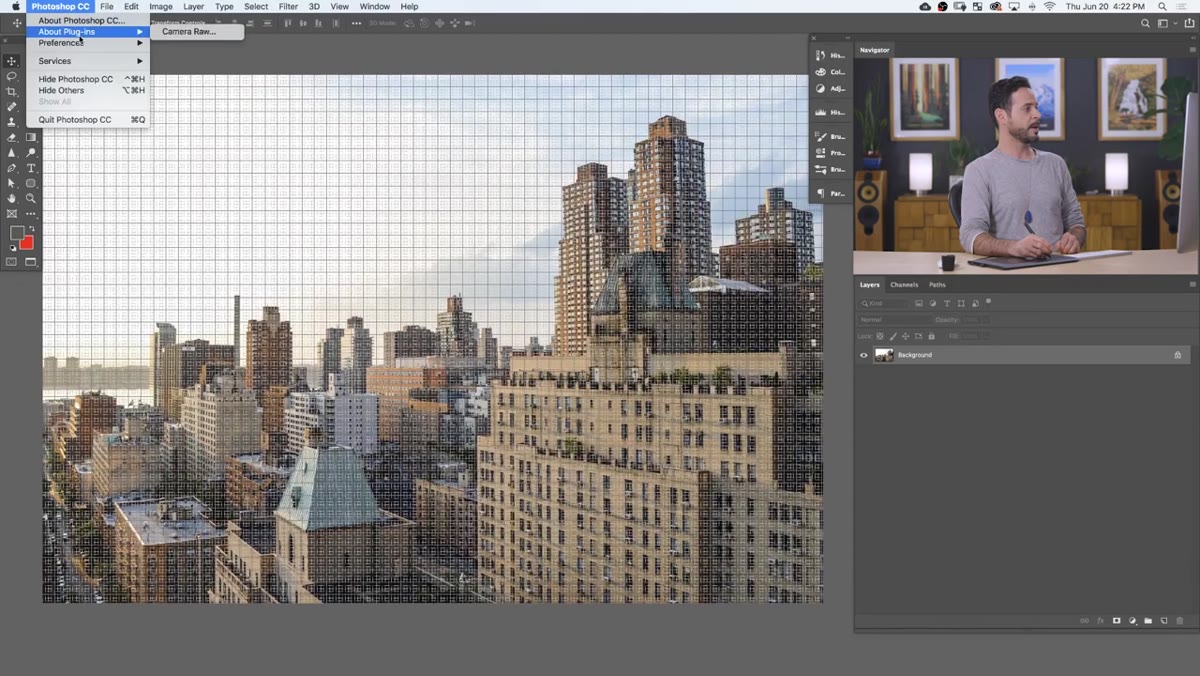This screenshot has width=1200, height=676.
Task: Create a new group folder
Action: (x=1148, y=621)
